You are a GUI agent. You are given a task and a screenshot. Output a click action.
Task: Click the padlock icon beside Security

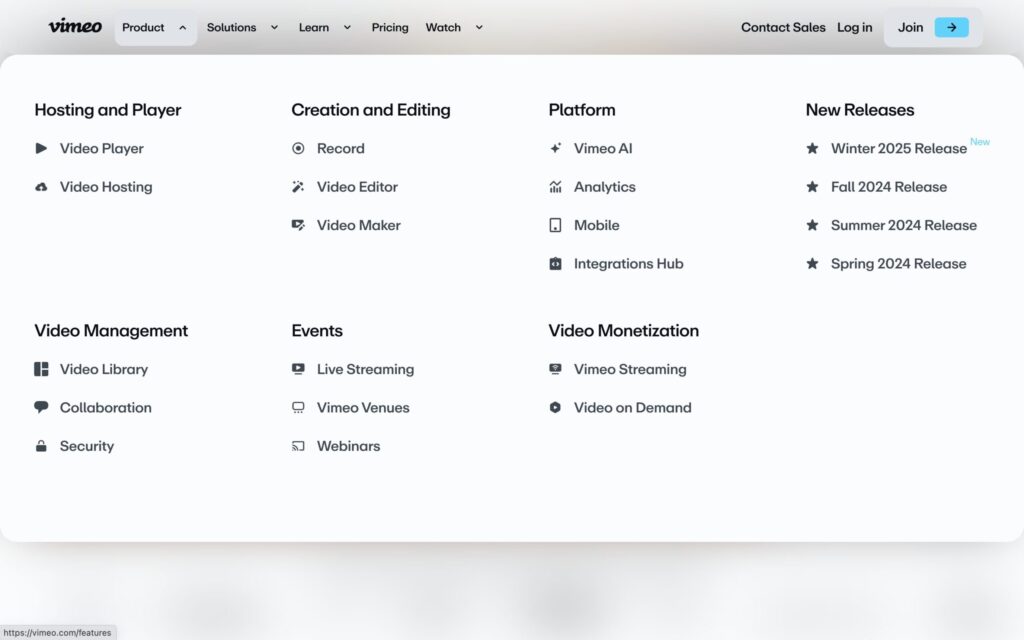point(41,446)
